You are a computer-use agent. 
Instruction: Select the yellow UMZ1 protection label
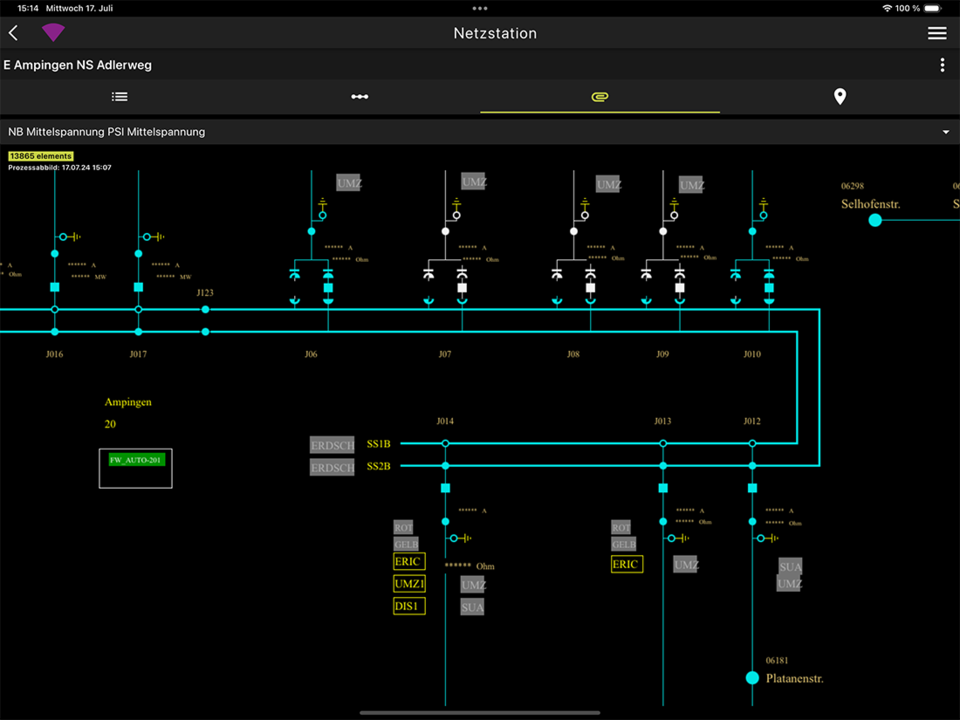click(x=409, y=584)
